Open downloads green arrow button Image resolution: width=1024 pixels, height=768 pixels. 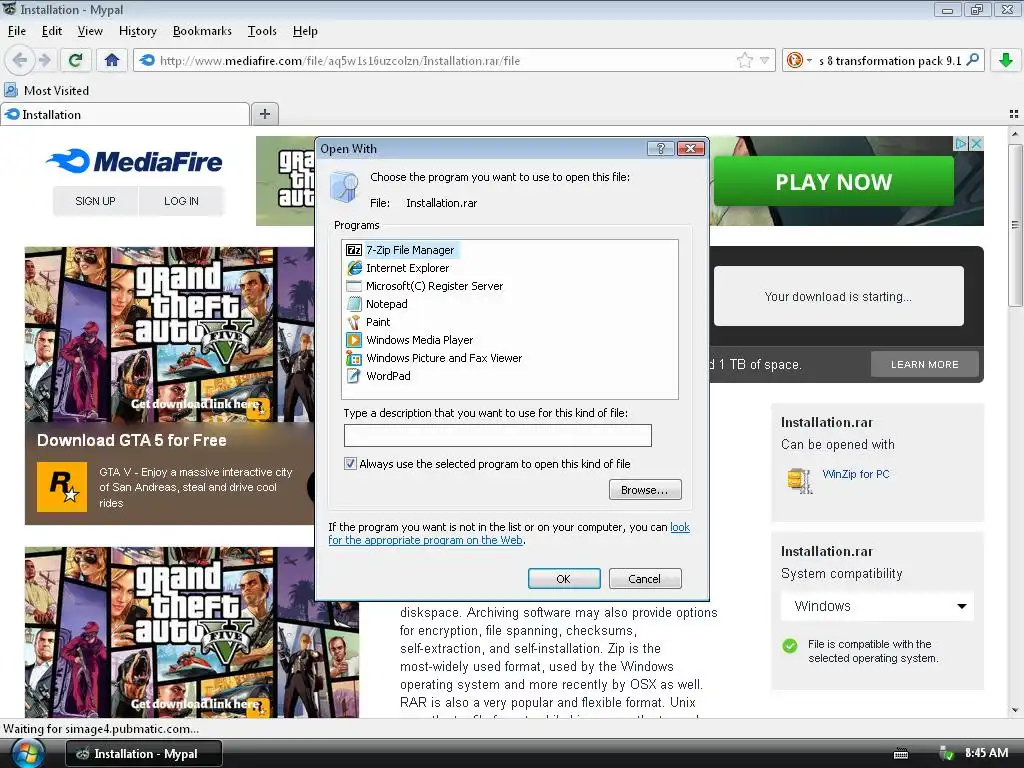(x=1006, y=60)
